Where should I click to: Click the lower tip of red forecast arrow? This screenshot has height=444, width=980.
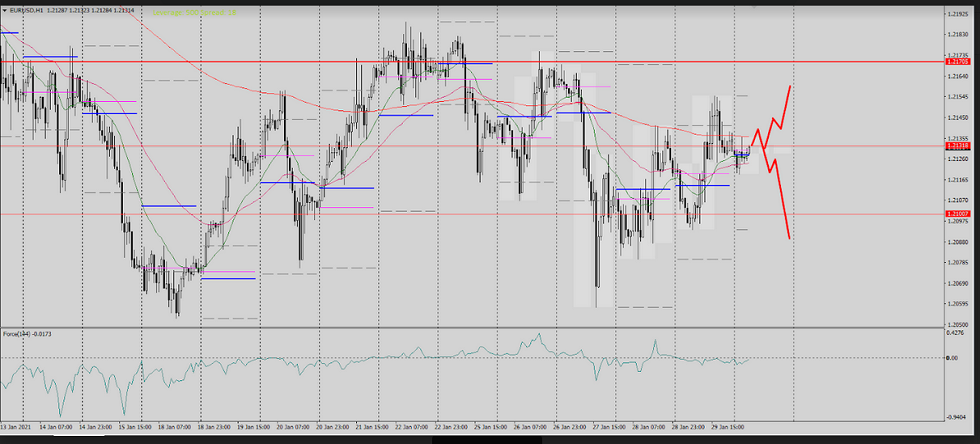point(790,237)
